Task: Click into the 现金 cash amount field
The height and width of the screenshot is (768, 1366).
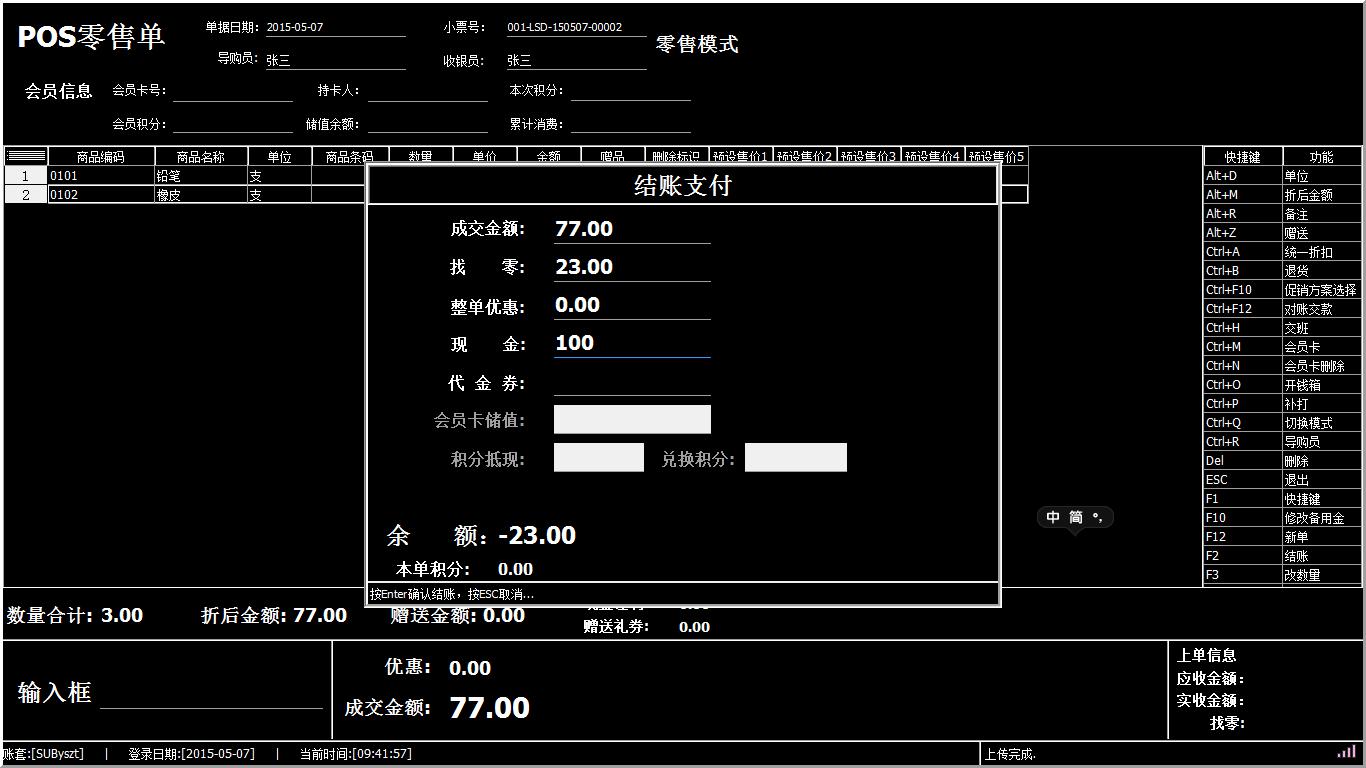Action: pos(632,343)
